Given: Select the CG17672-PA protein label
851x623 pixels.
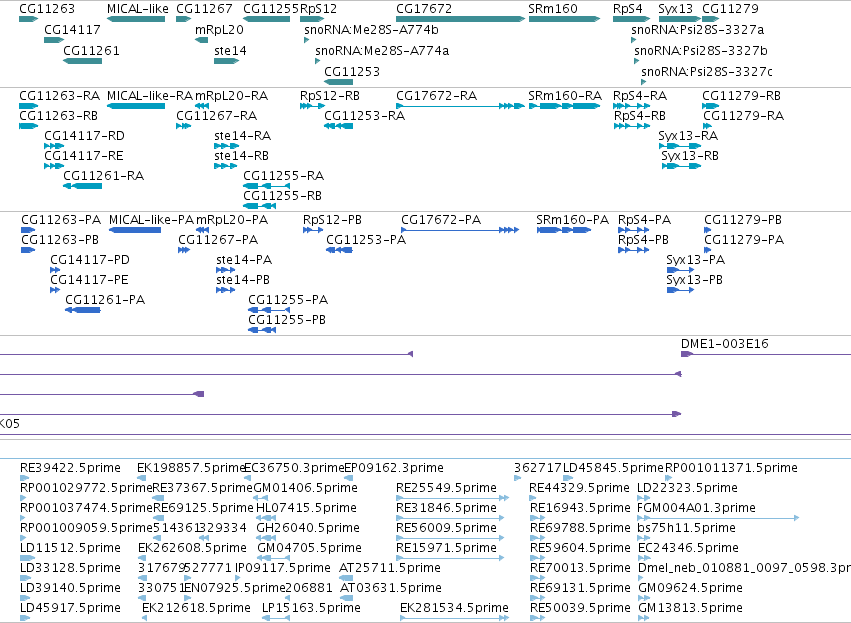Looking at the screenshot, I should pos(441,220).
